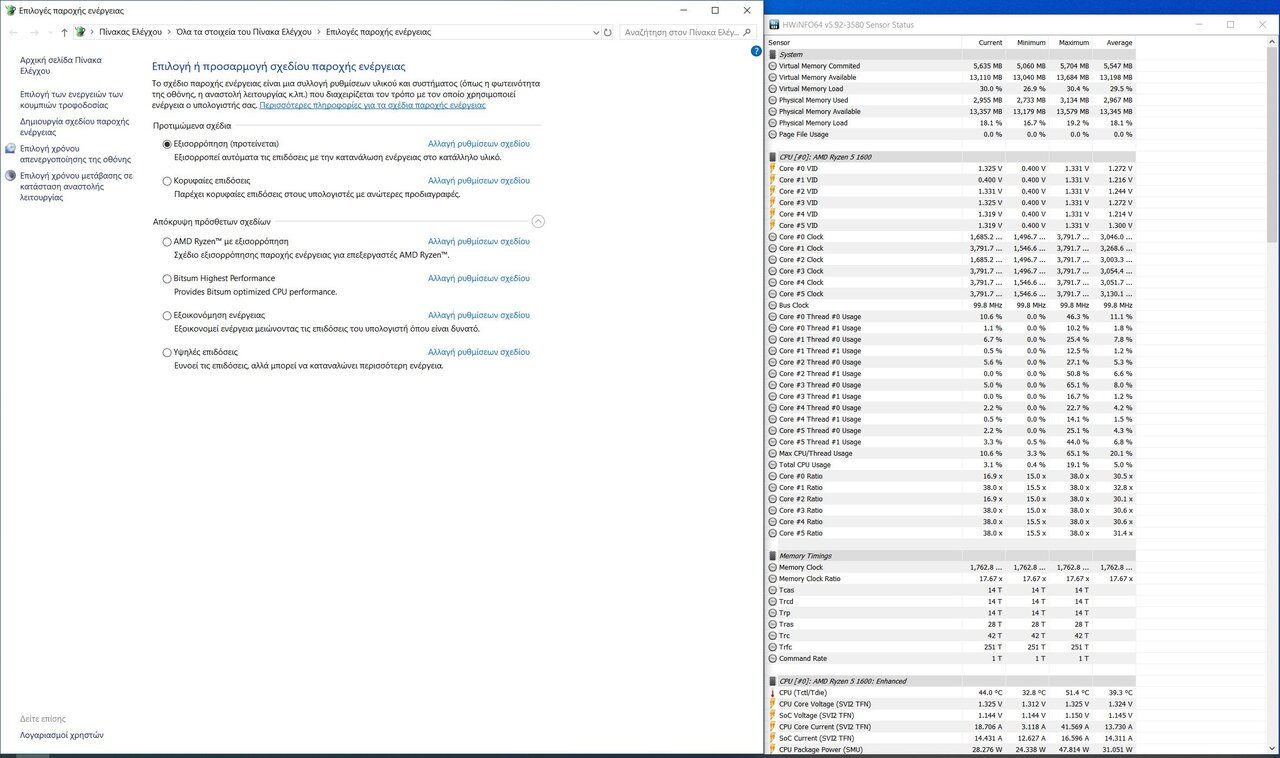Select the Bitsum Highest Performance radio button

pyautogui.click(x=167, y=279)
